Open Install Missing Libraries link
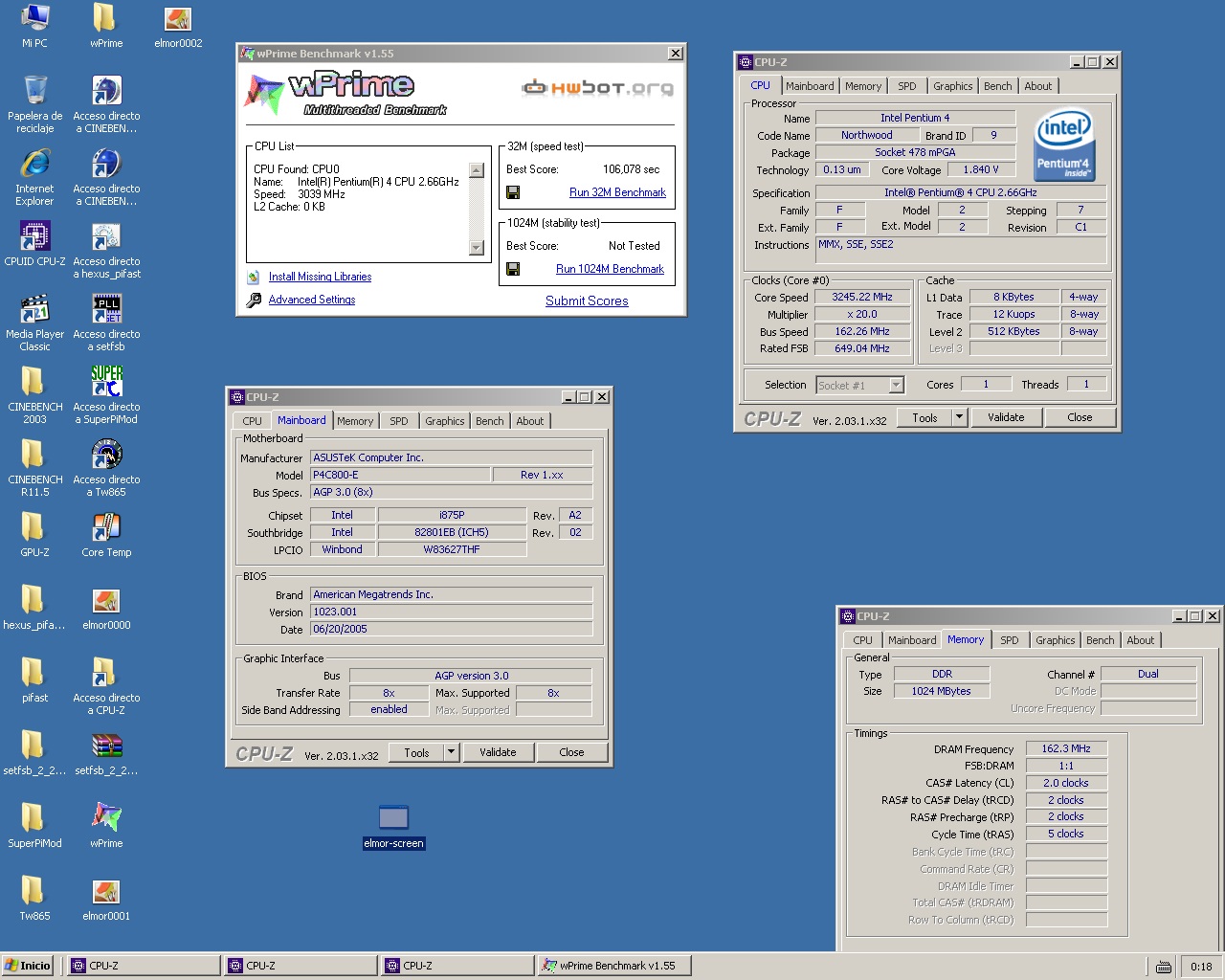This screenshot has width=1225, height=980. pos(320,277)
